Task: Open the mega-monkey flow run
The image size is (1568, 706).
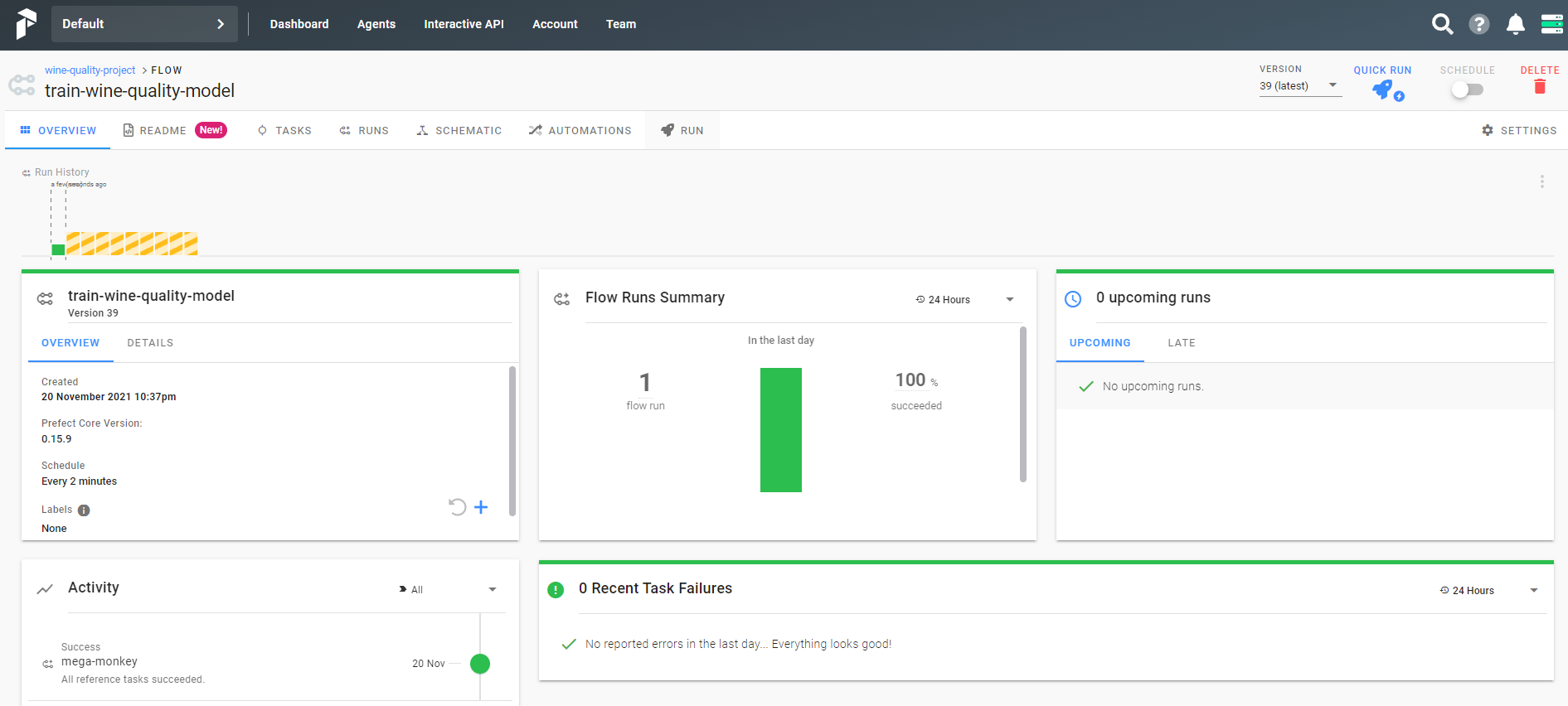Action: point(100,662)
